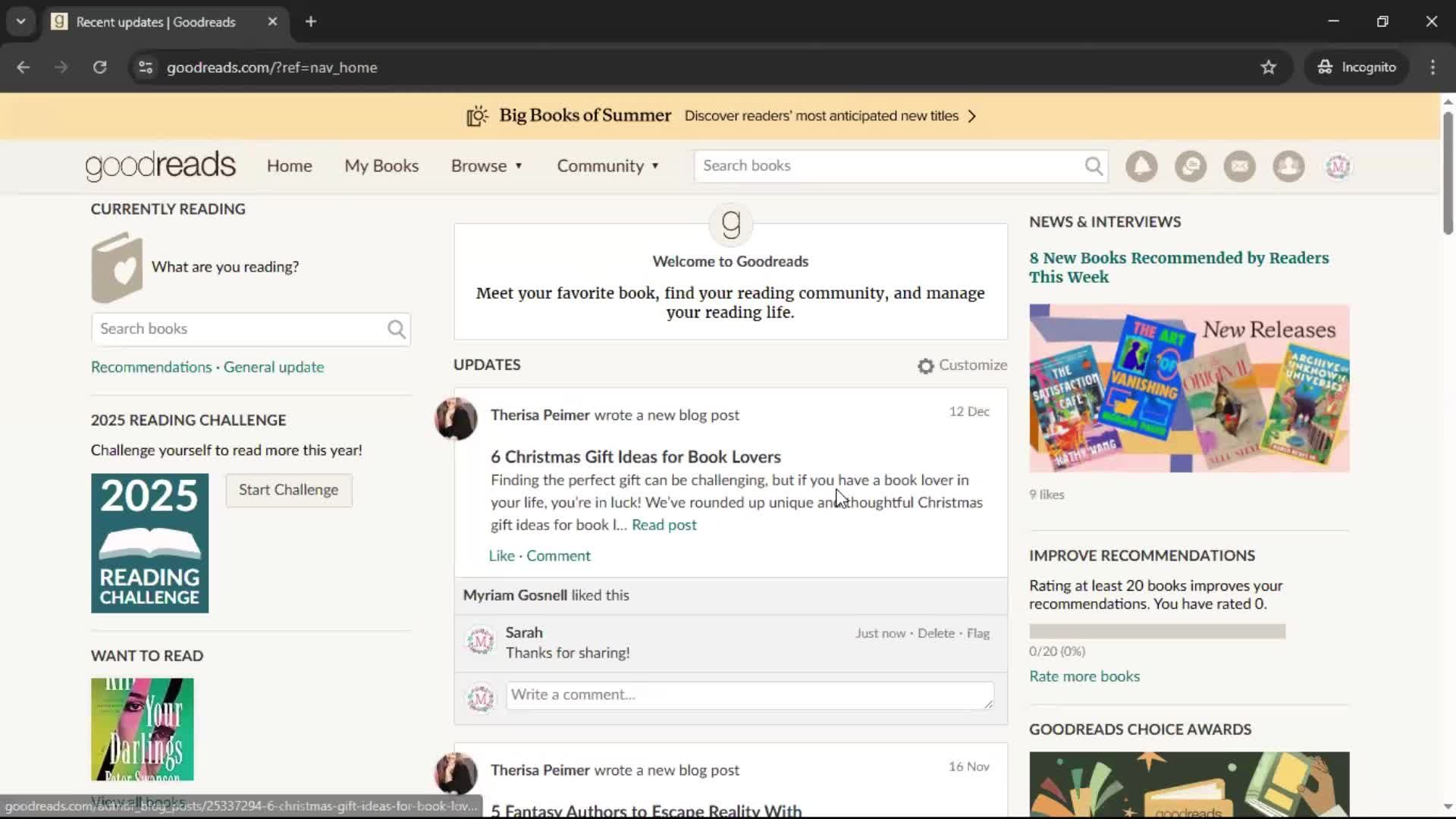This screenshot has width=1456, height=819.
Task: Open the New Releases article image
Action: (x=1189, y=388)
